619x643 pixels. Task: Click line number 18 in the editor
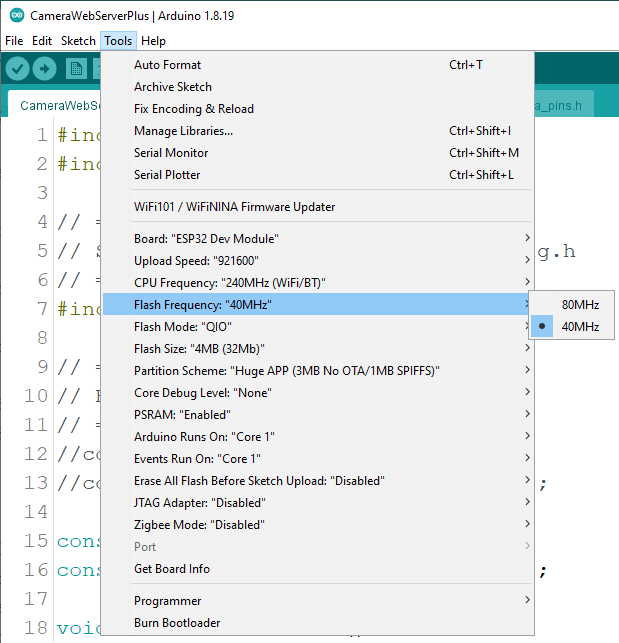(36, 628)
